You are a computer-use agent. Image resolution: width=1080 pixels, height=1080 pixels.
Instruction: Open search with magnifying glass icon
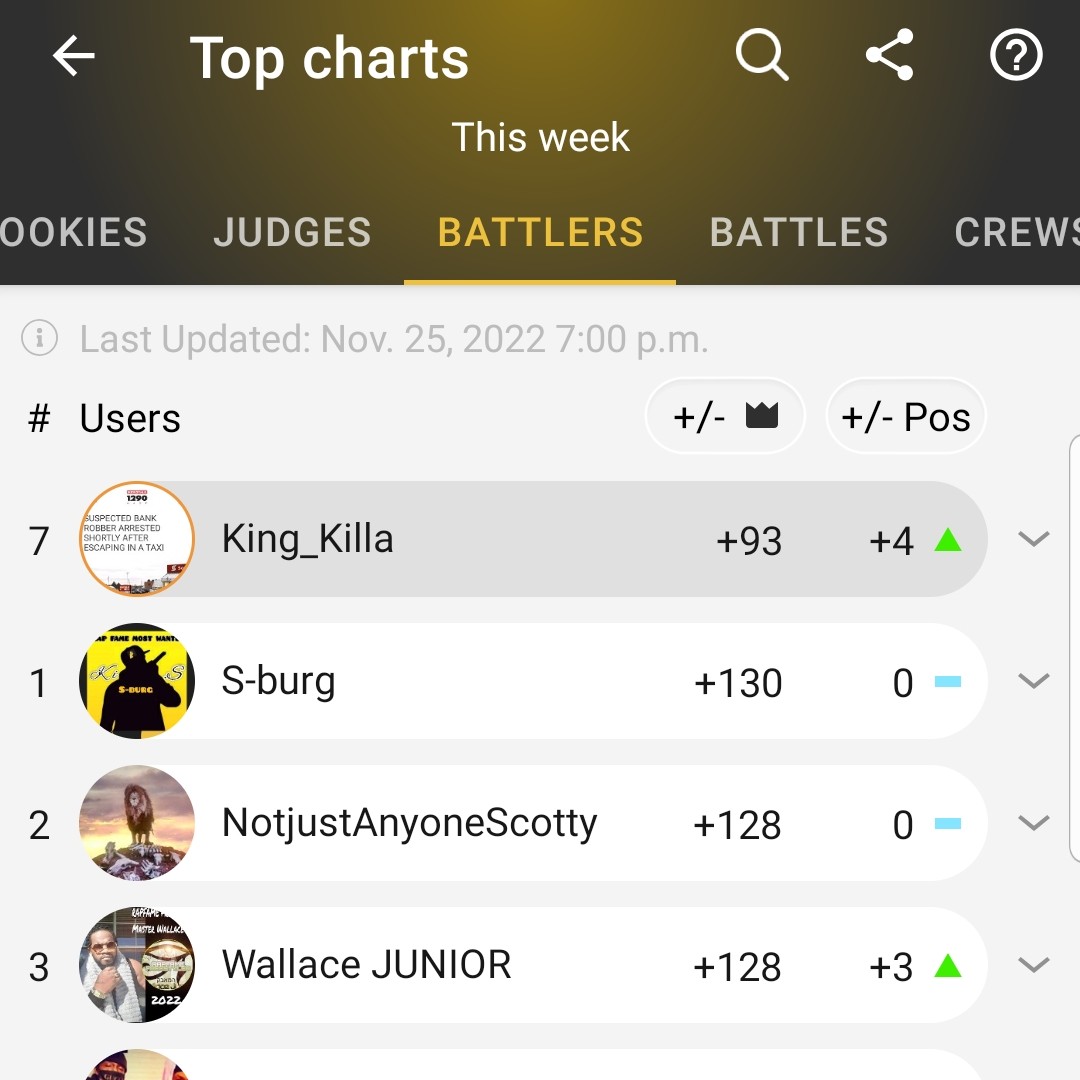(x=762, y=54)
